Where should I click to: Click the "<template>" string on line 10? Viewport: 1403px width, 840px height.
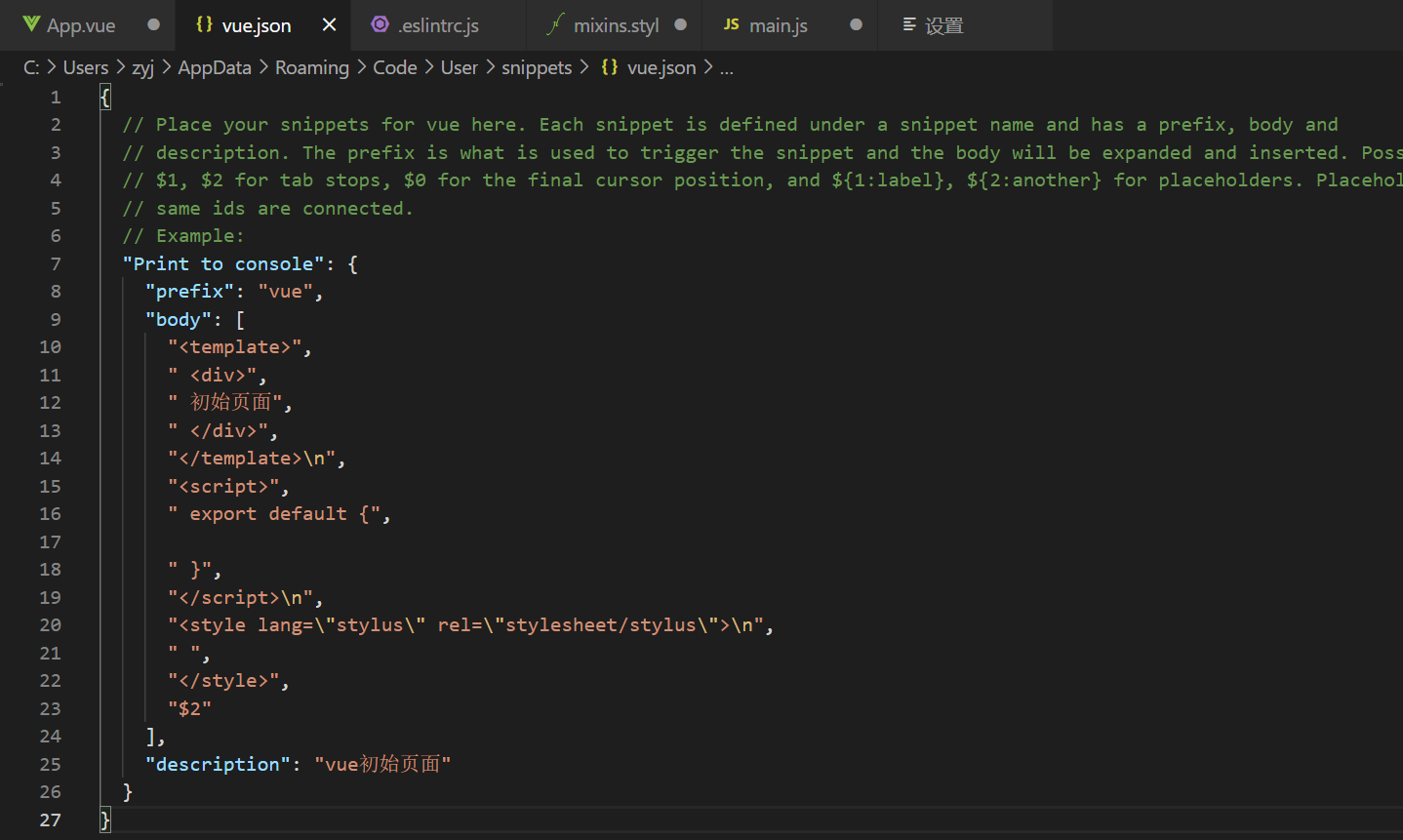click(235, 347)
